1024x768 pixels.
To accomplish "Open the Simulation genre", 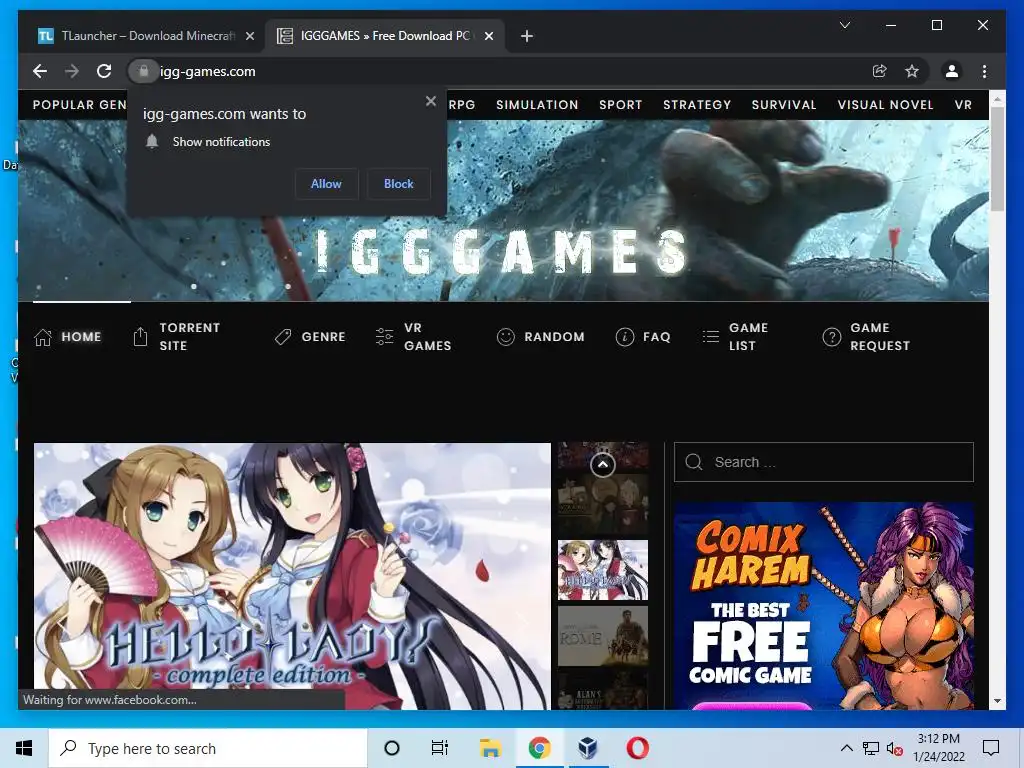I will 537,104.
